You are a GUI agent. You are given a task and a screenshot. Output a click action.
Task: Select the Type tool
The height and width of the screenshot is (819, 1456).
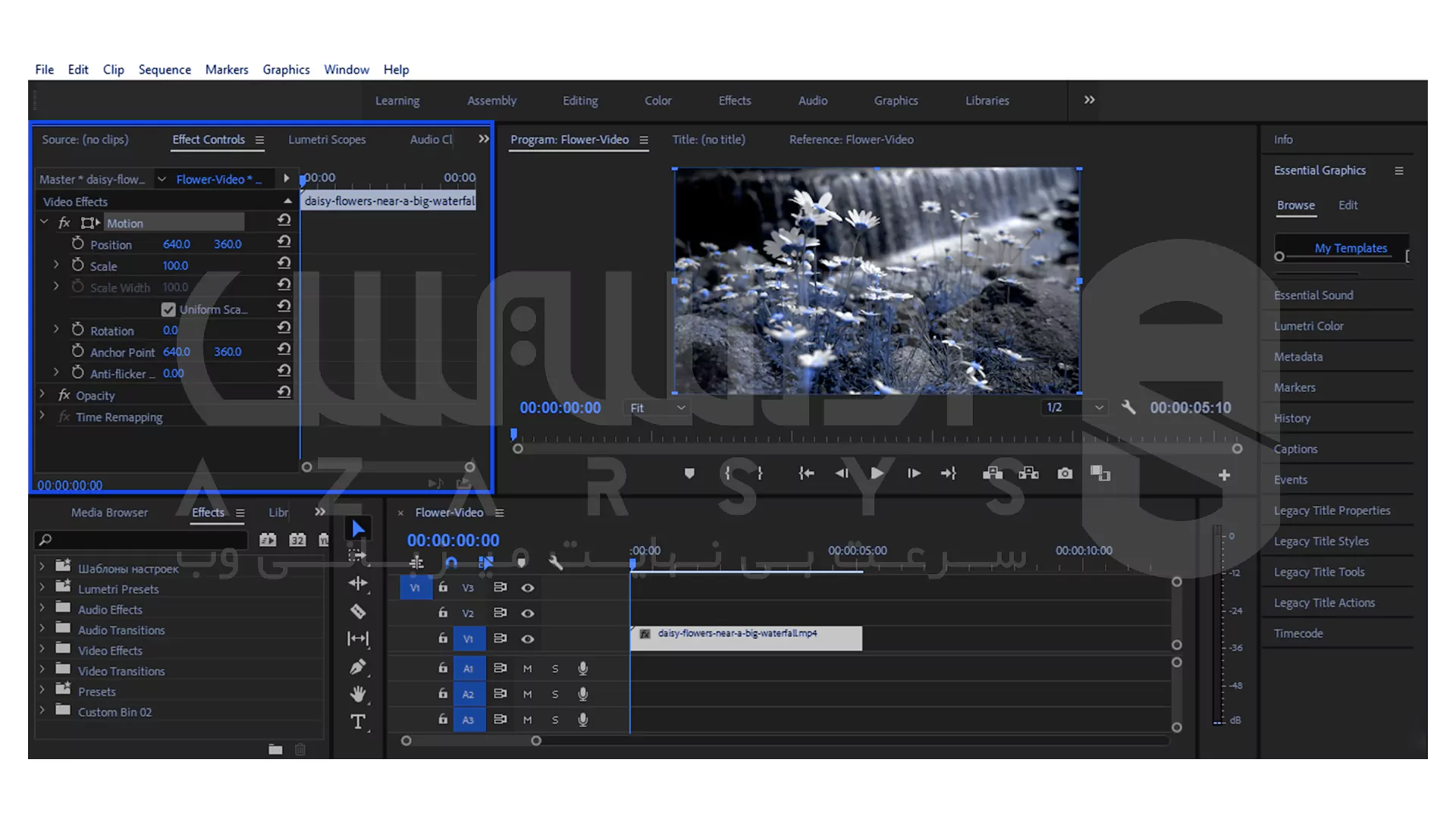(358, 722)
